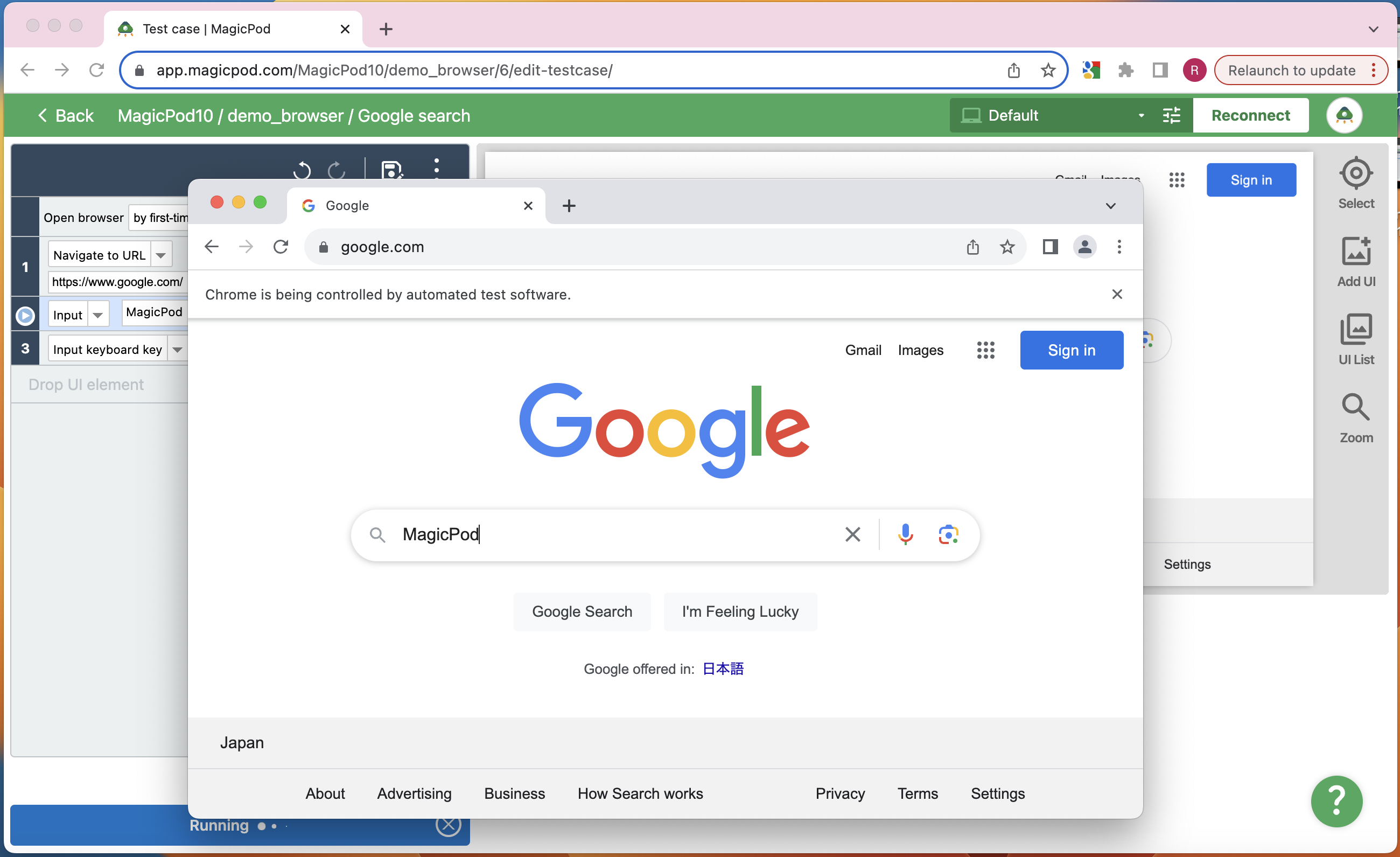The height and width of the screenshot is (857, 1400).
Task: Open the tab search chevron in Google window
Action: [1110, 206]
